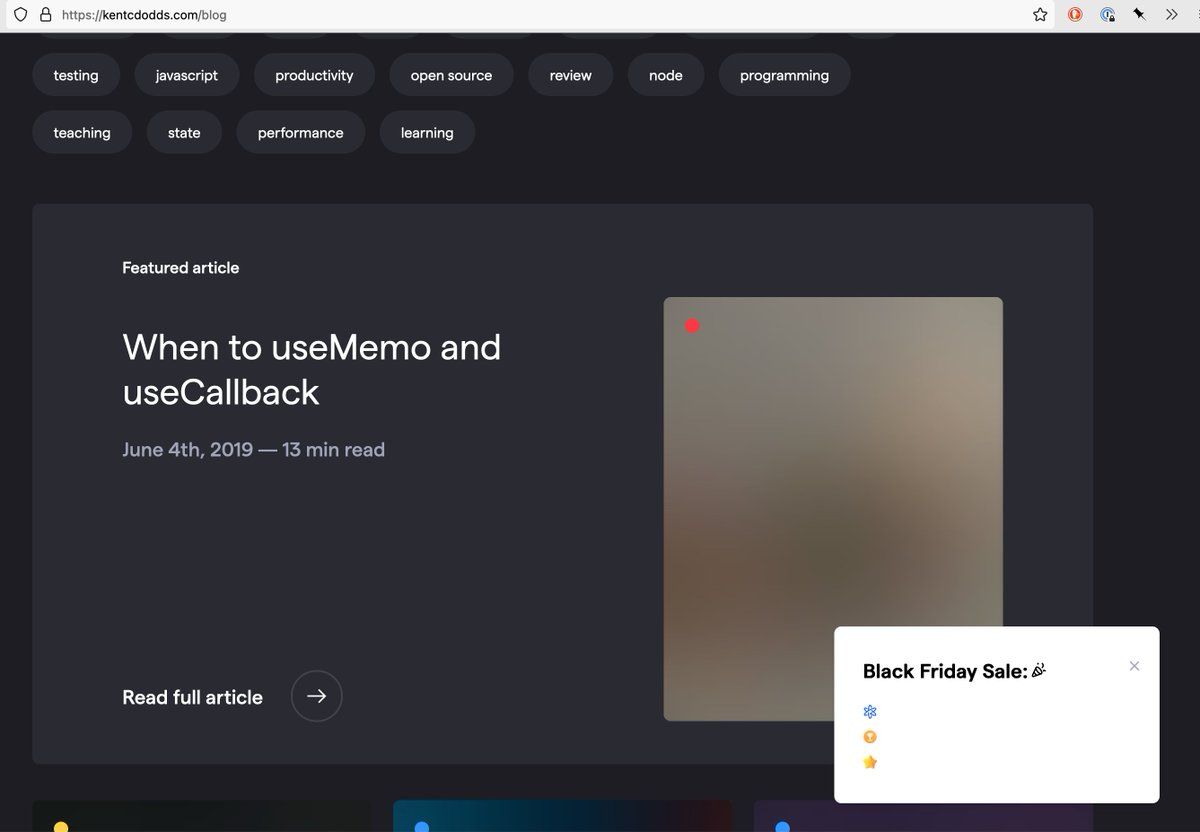Open the 1Password extension icon
The width and height of the screenshot is (1200, 832).
[x=1107, y=15]
